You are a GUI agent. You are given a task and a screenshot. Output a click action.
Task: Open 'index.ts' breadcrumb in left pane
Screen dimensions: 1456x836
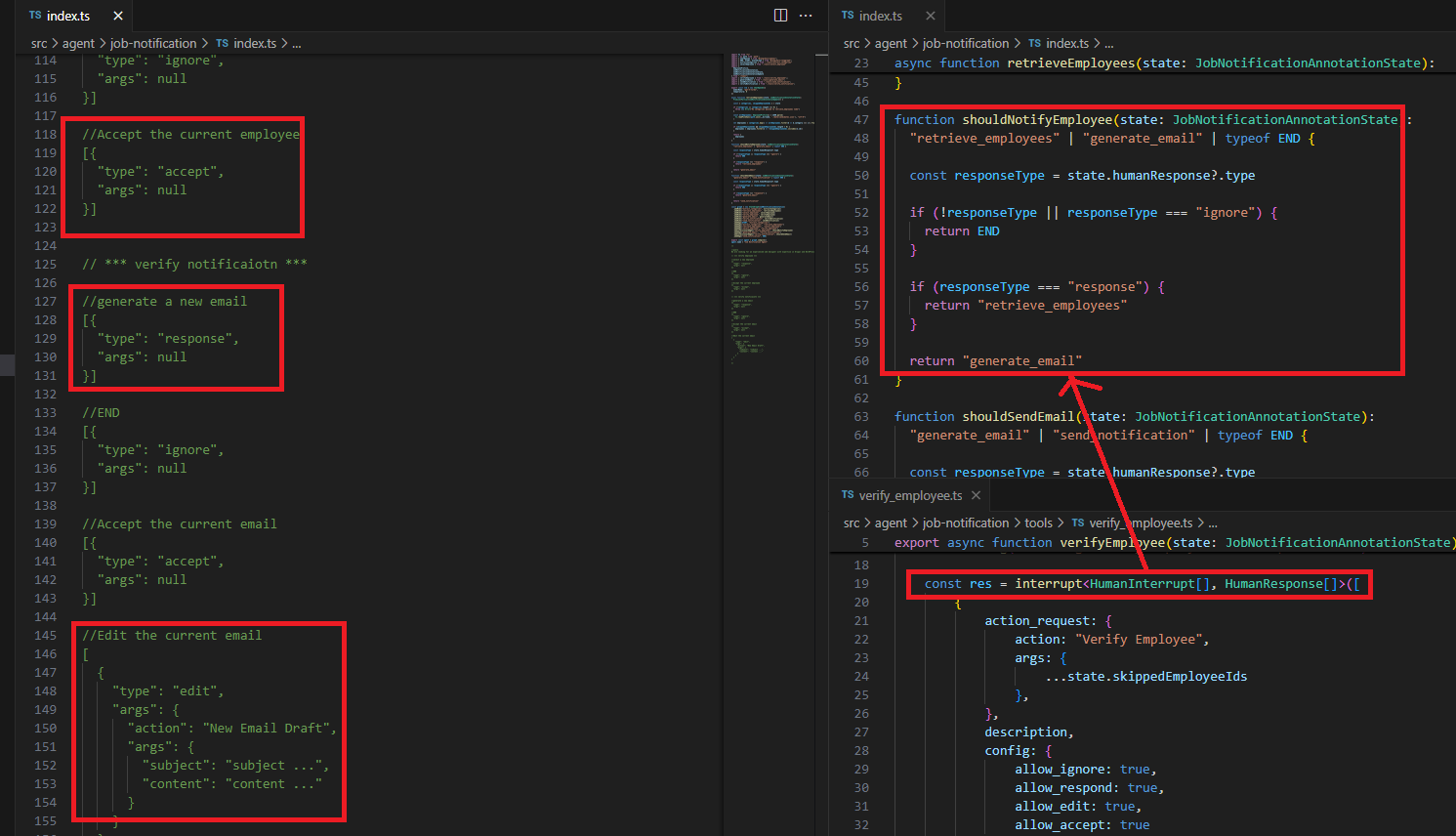coord(255,43)
